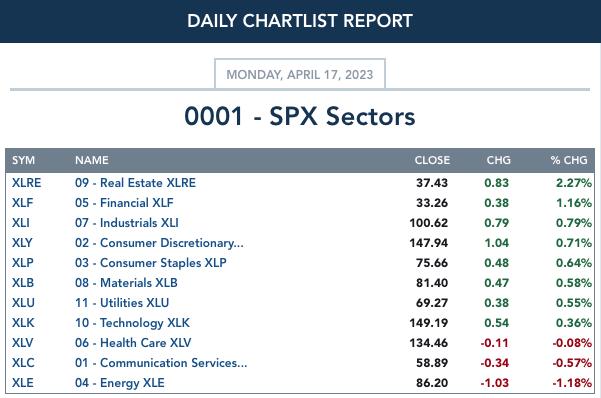Open 05 - Financial XLF chart
The height and width of the screenshot is (398, 601).
(x=124, y=203)
